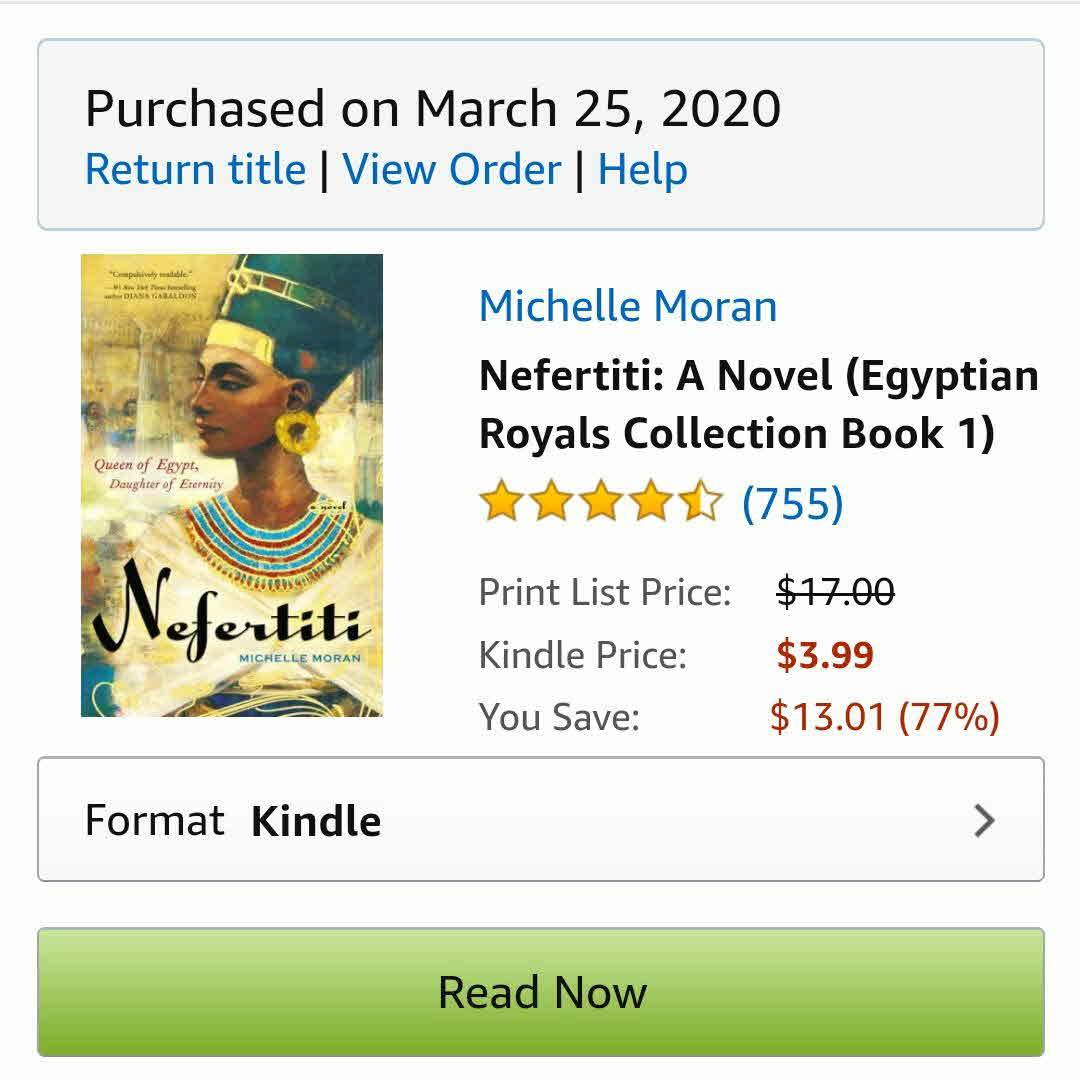
Task: Click the bold Nefertiti: A Novel title
Action: click(758, 404)
